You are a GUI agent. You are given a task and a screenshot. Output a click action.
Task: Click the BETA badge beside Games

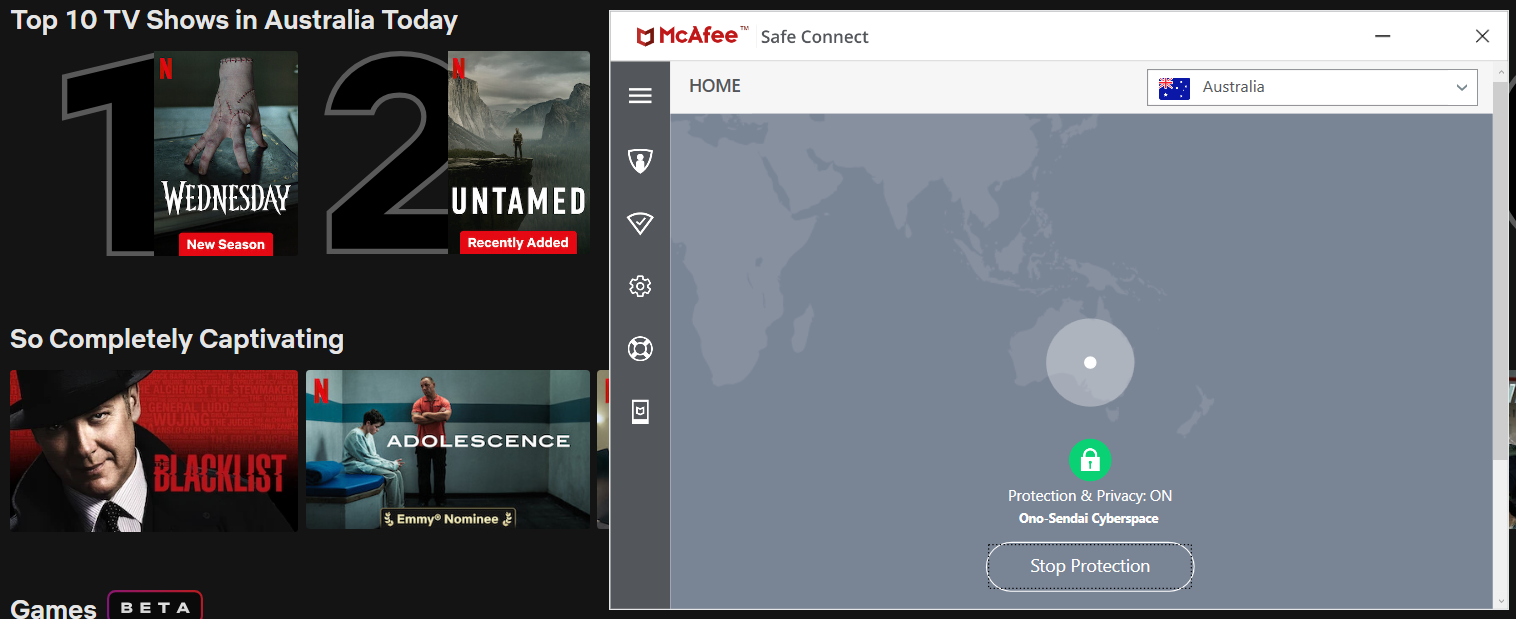tap(155, 607)
